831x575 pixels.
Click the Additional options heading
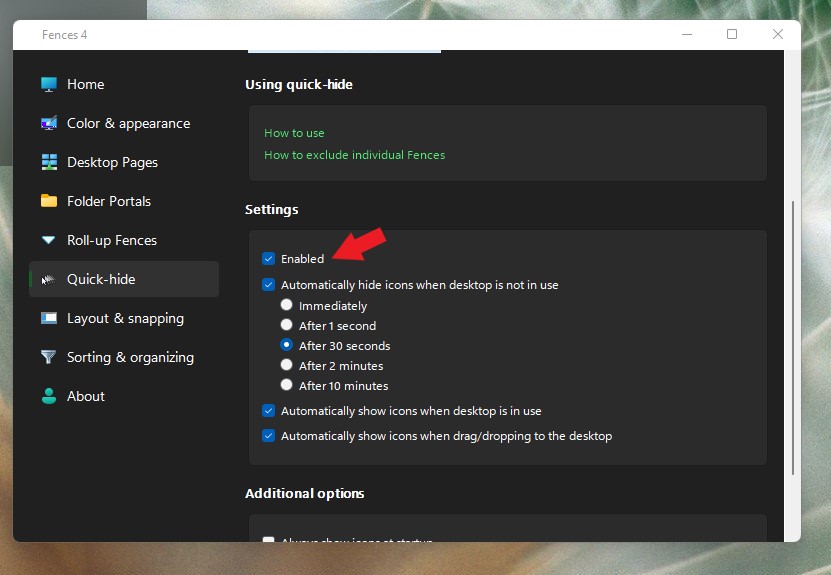pos(305,493)
